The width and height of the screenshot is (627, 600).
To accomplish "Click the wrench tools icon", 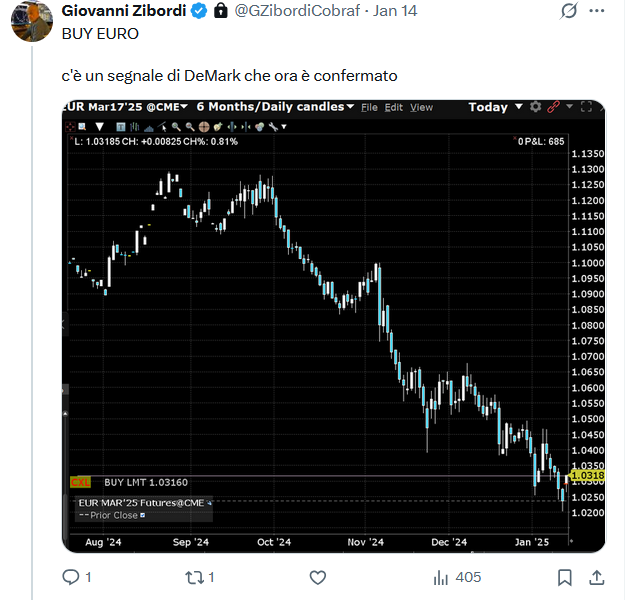I will [x=274, y=127].
